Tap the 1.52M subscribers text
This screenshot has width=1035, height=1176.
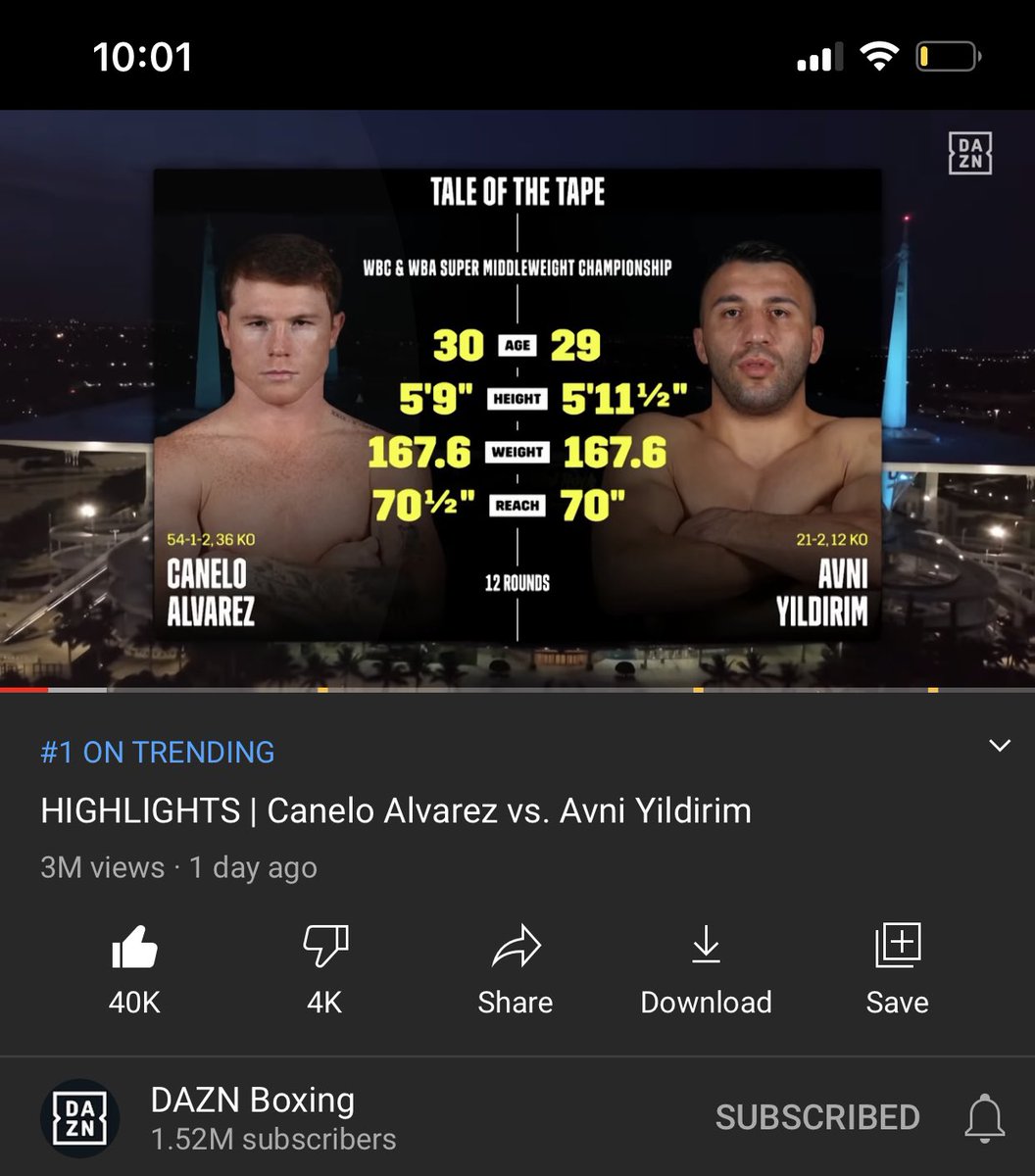coord(273,1139)
